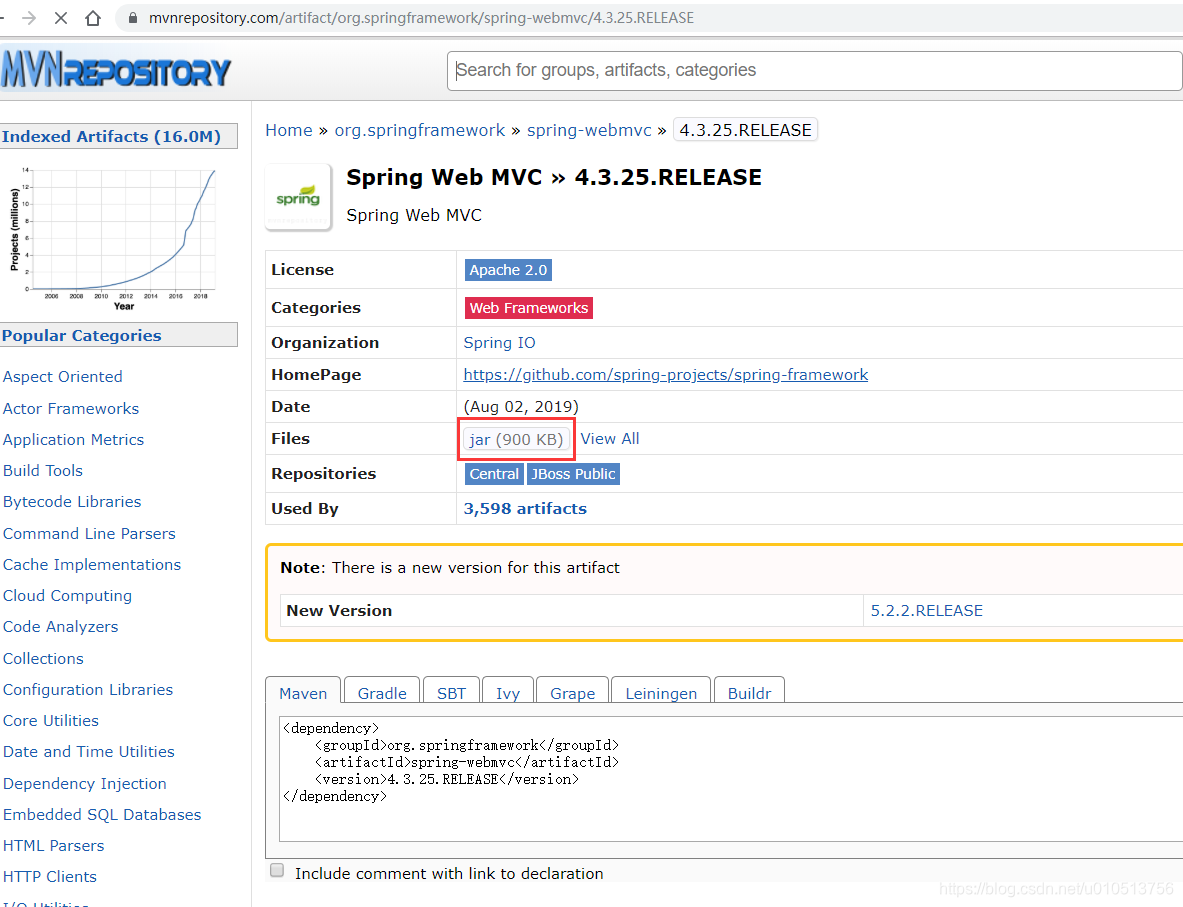Click View All files link

[610, 438]
